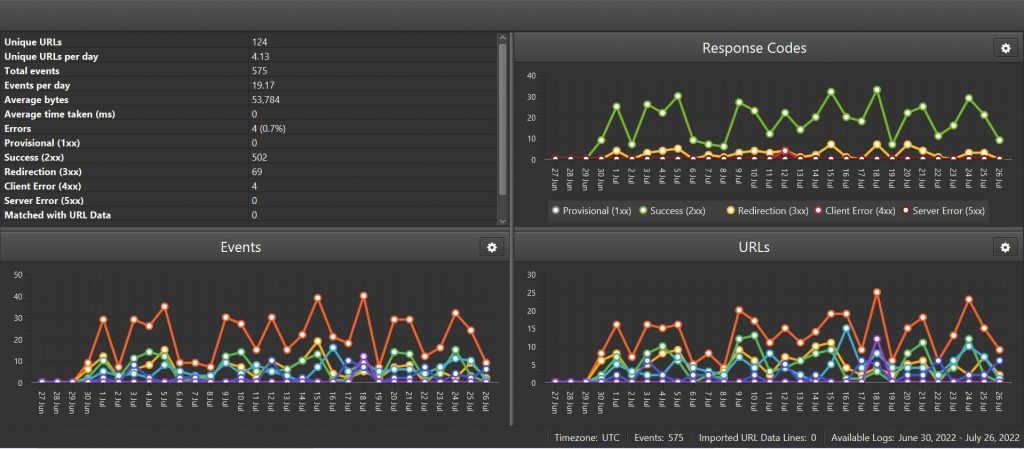Screen dimensions: 1024x449
Task: Select the Redirection (3xx) table row
Action: 249,172
